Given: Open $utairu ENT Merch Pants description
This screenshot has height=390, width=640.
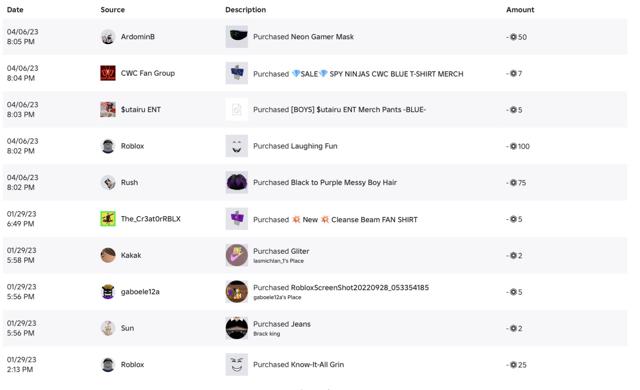Looking at the screenshot, I should [x=339, y=110].
